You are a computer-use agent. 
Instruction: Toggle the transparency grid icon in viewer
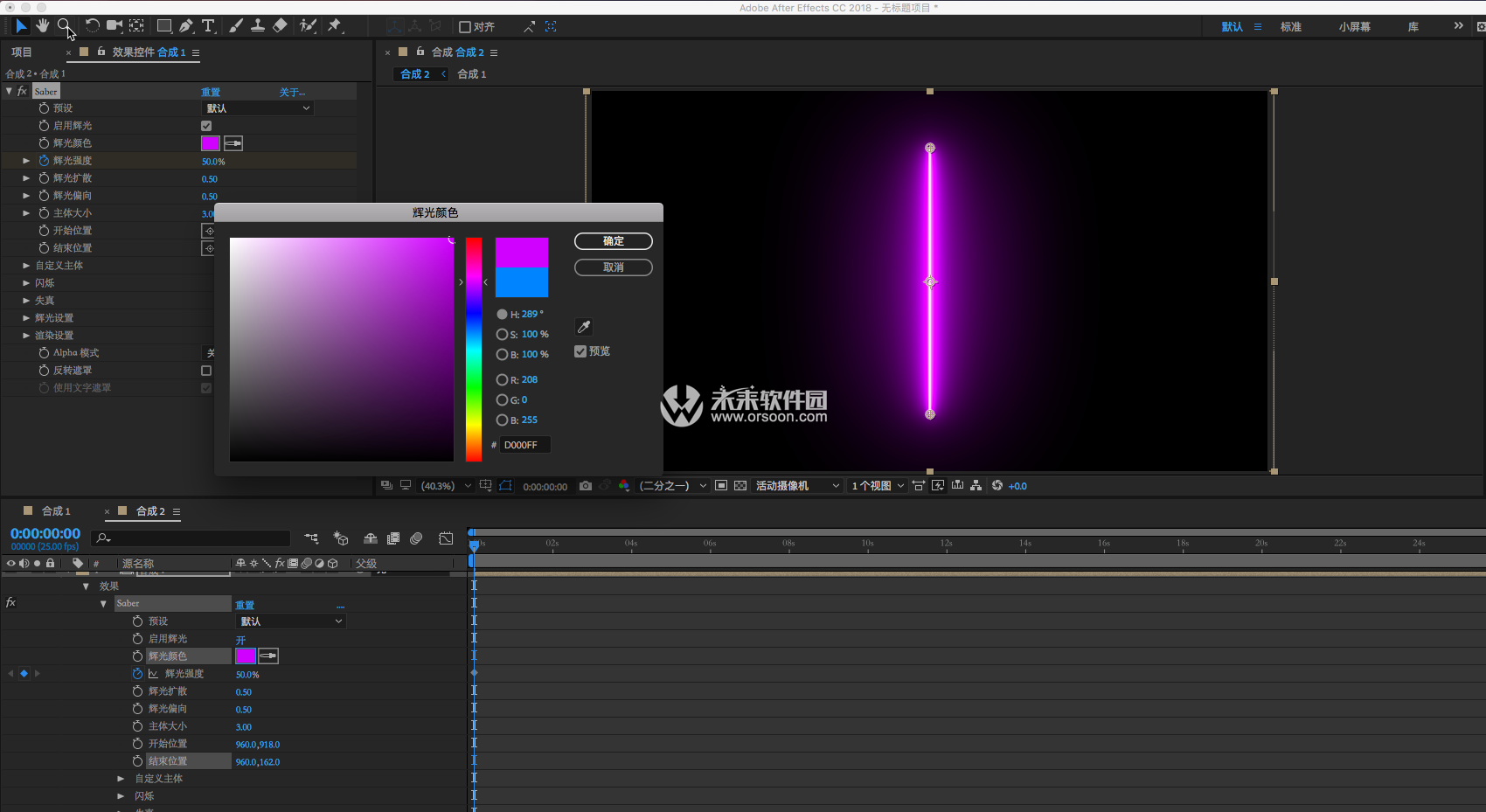click(740, 486)
